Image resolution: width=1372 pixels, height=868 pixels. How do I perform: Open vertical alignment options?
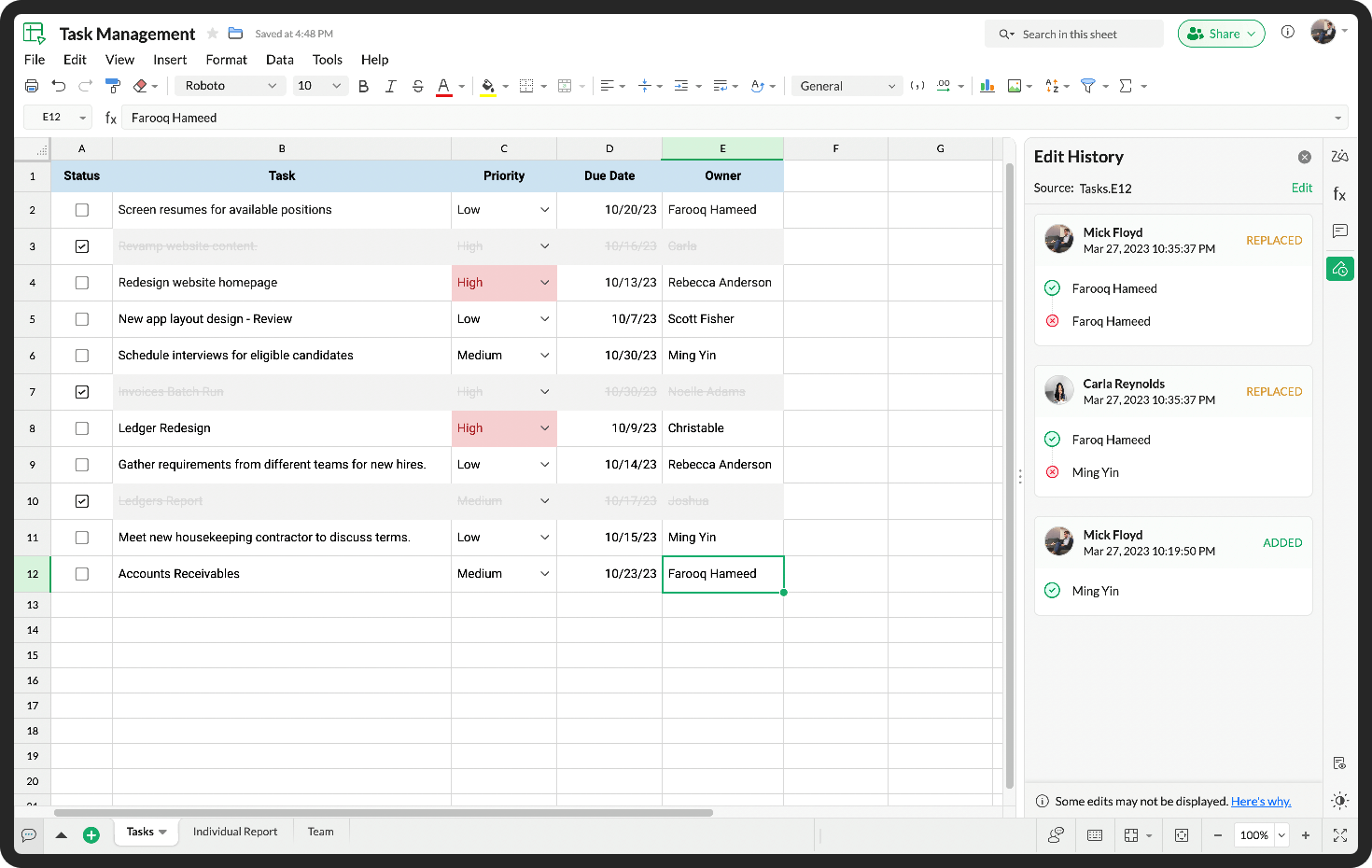[644, 86]
